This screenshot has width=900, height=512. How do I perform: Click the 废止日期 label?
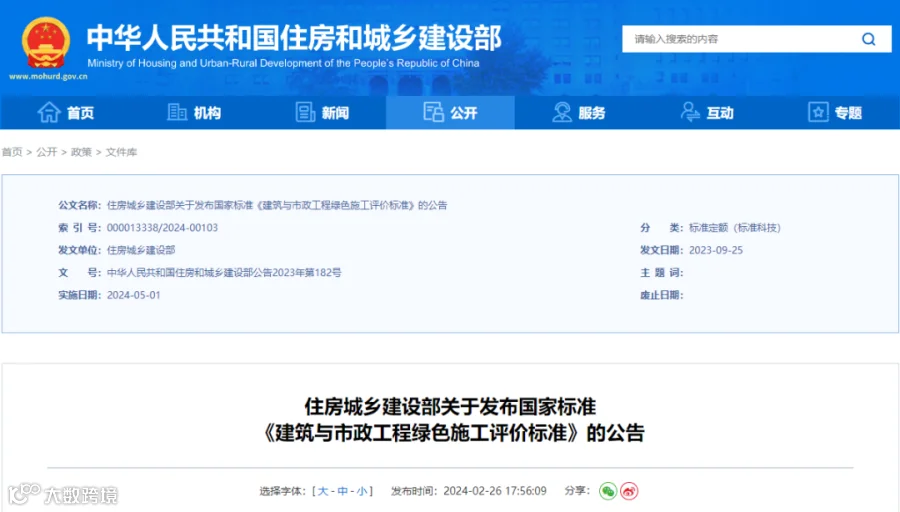tap(661, 295)
